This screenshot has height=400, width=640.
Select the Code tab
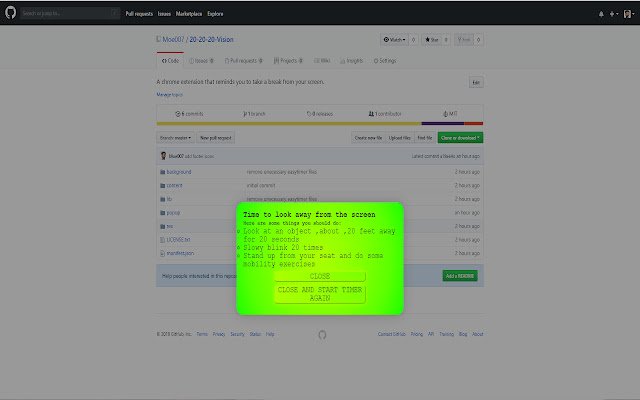[170, 61]
